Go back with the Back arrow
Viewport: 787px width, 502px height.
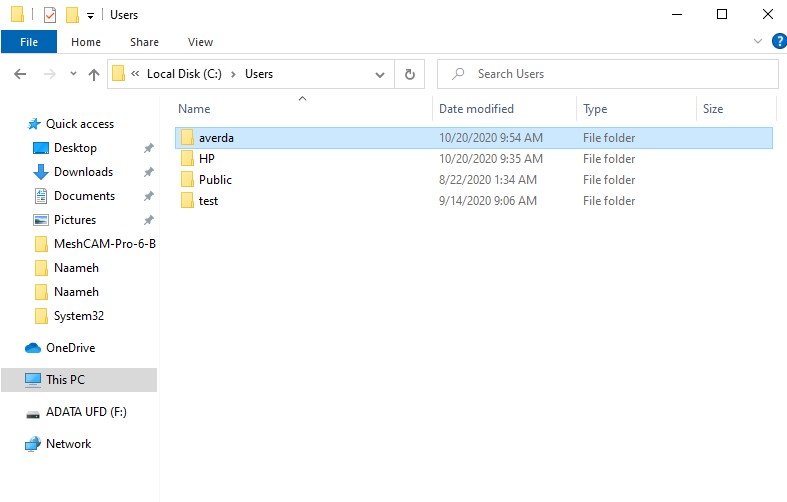[20, 74]
